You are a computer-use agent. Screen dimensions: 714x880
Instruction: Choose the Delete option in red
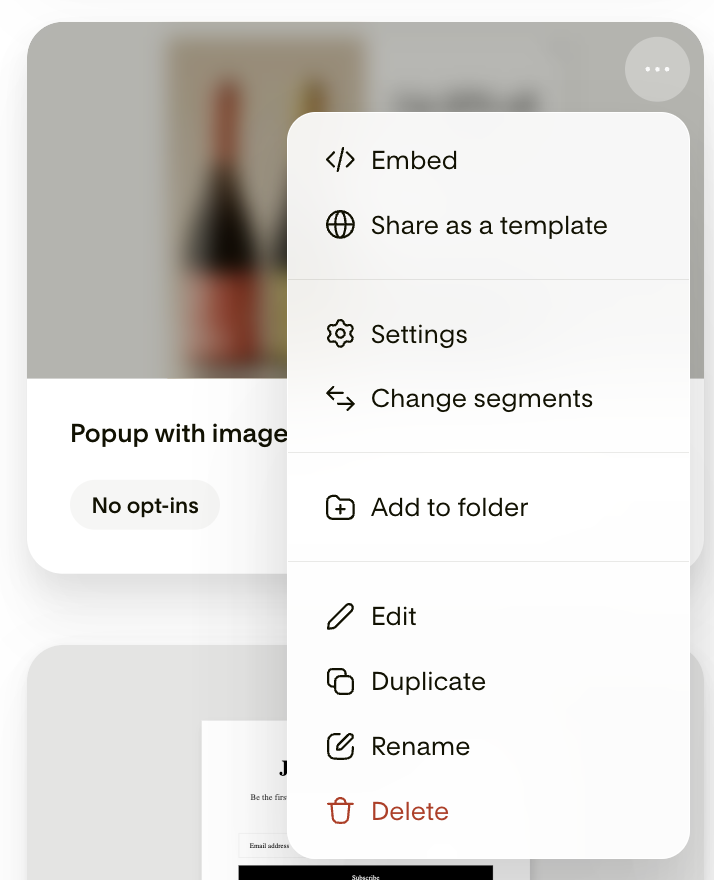[x=488, y=812]
